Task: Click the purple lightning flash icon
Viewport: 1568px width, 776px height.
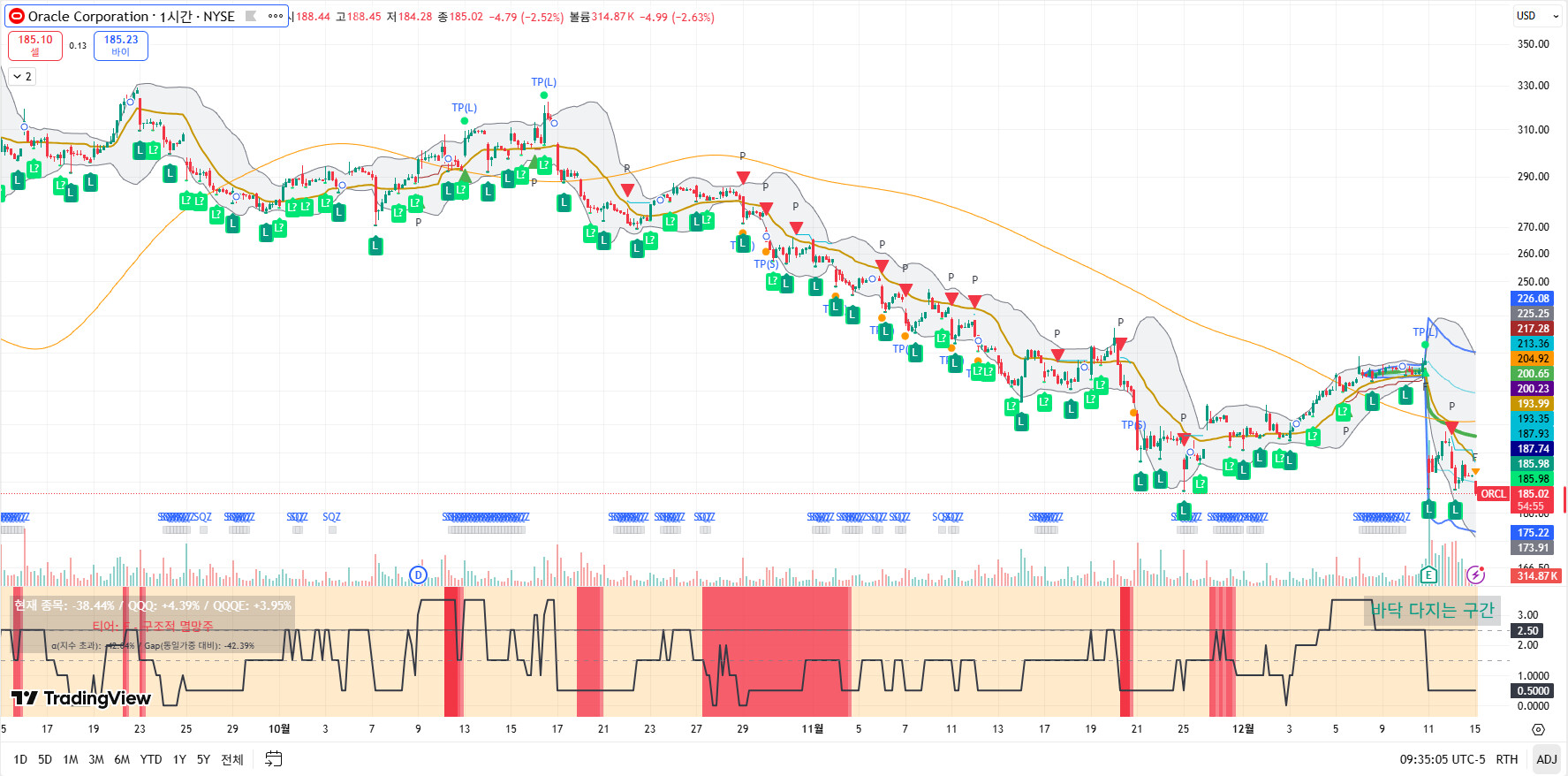Action: coord(1475,575)
